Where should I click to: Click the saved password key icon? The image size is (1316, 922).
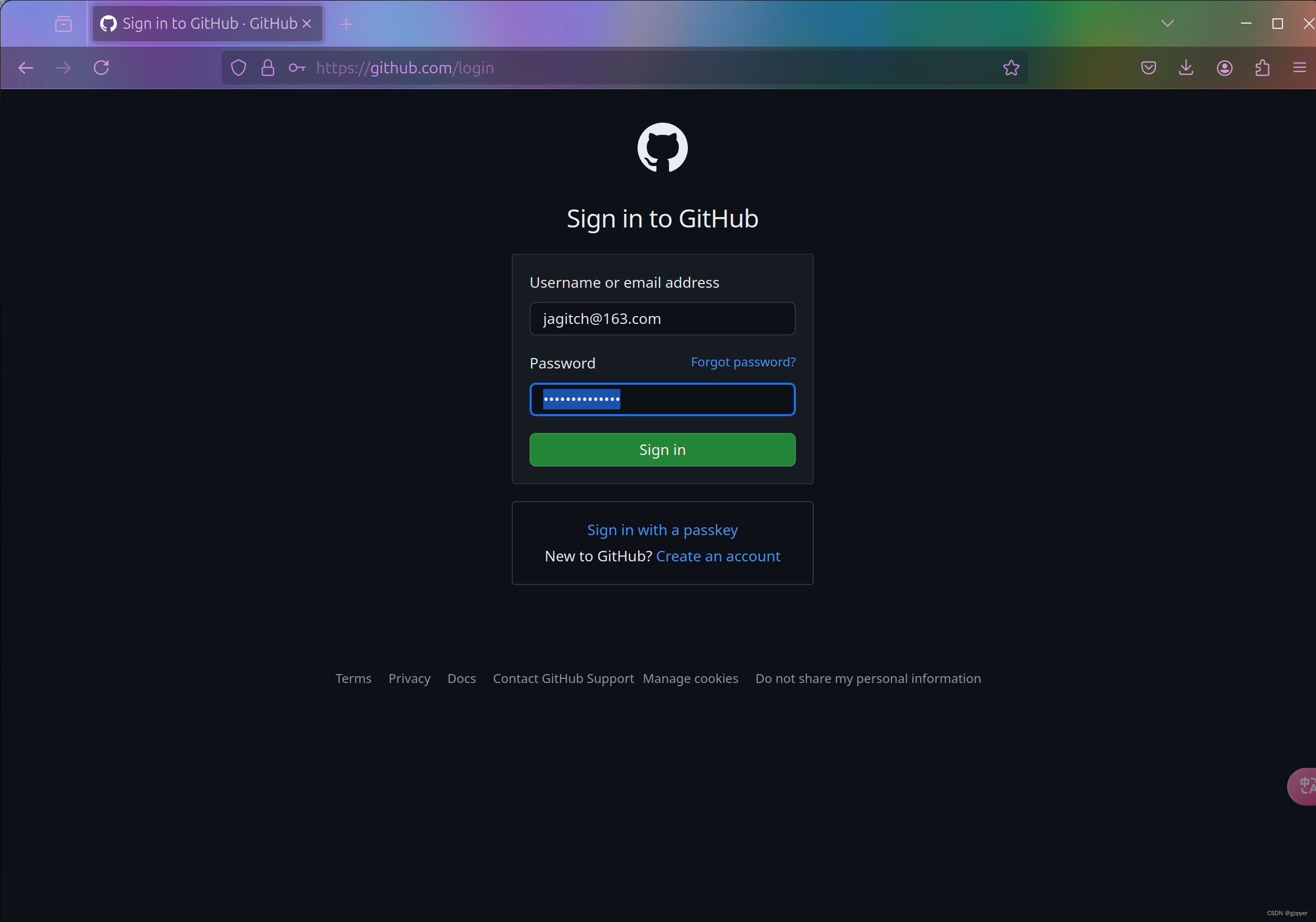click(x=297, y=68)
